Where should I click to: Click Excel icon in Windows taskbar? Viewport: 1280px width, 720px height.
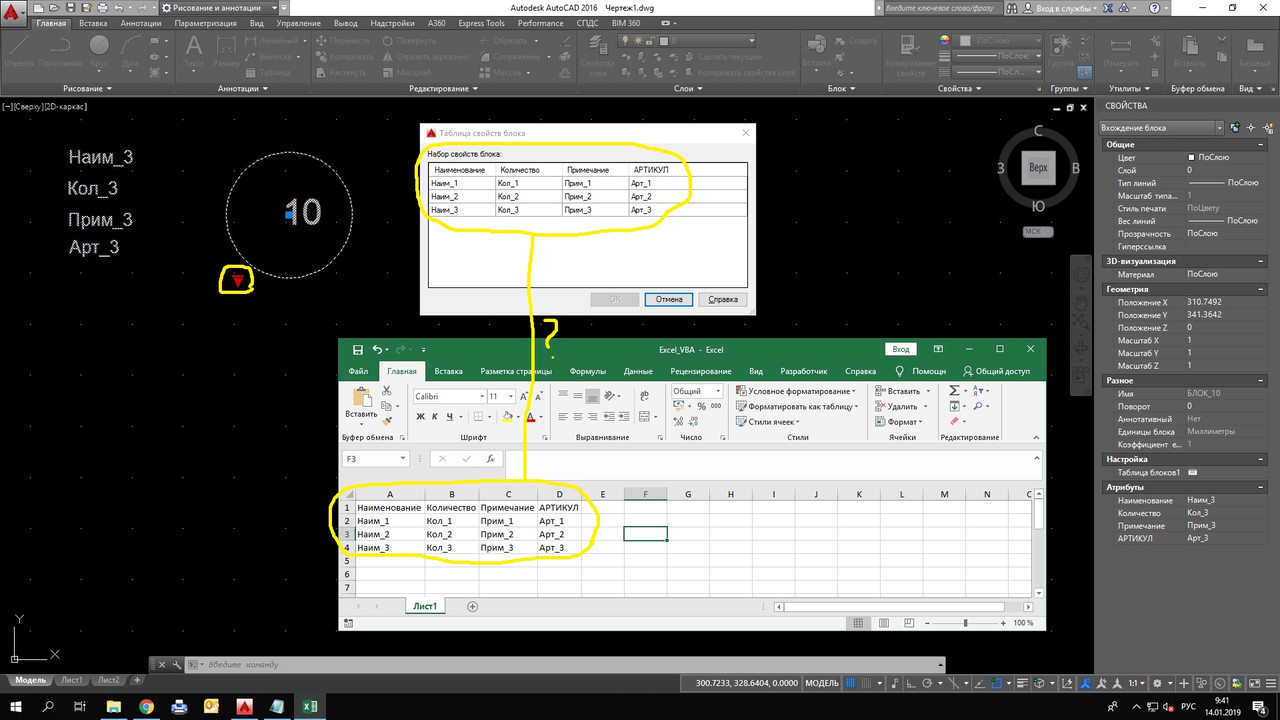point(310,706)
